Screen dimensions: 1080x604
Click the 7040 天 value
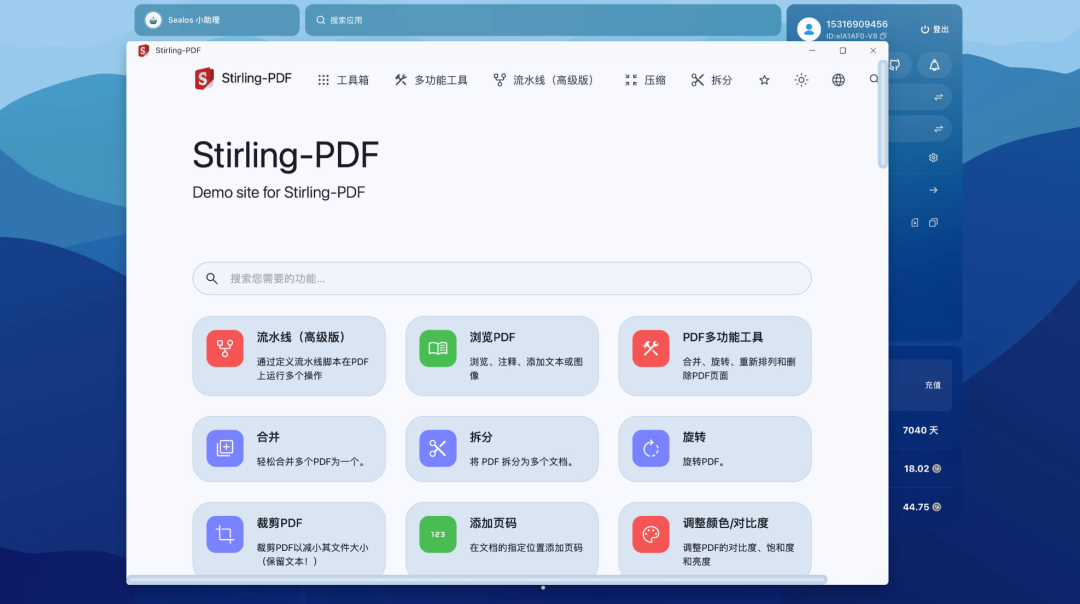coord(920,430)
